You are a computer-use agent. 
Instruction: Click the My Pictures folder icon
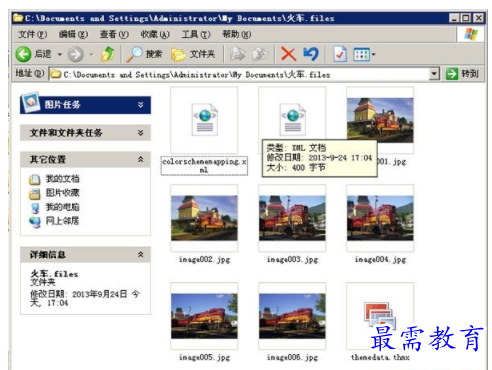(34, 193)
